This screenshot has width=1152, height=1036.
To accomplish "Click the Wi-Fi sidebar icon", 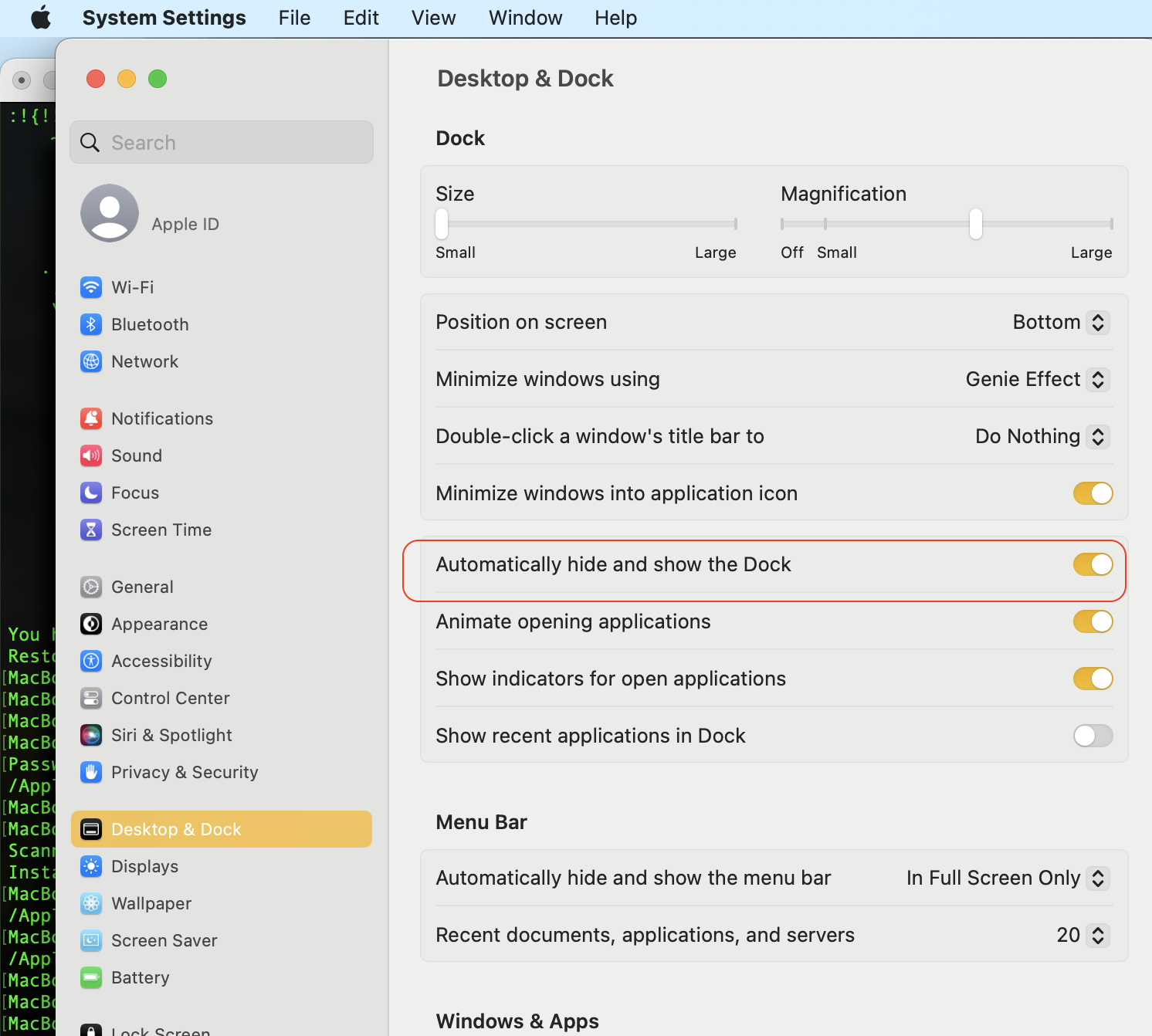I will pos(91,287).
